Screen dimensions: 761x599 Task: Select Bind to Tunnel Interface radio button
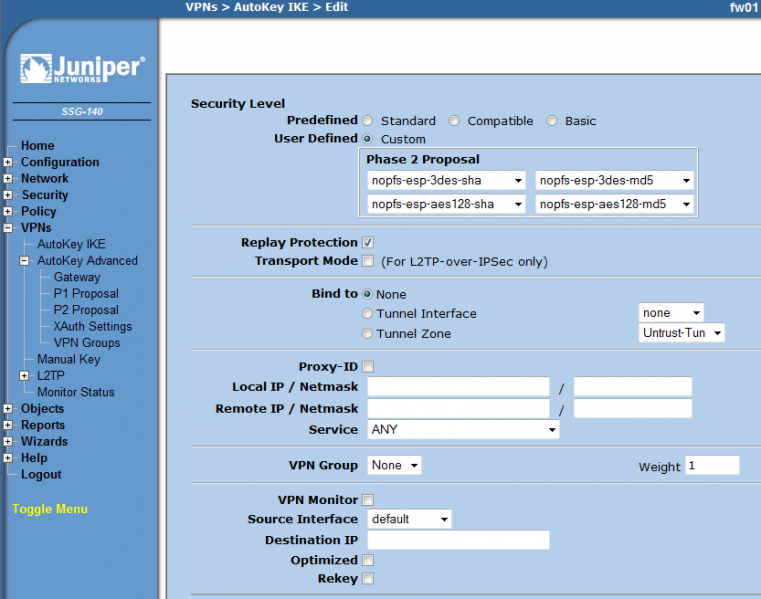[367, 314]
